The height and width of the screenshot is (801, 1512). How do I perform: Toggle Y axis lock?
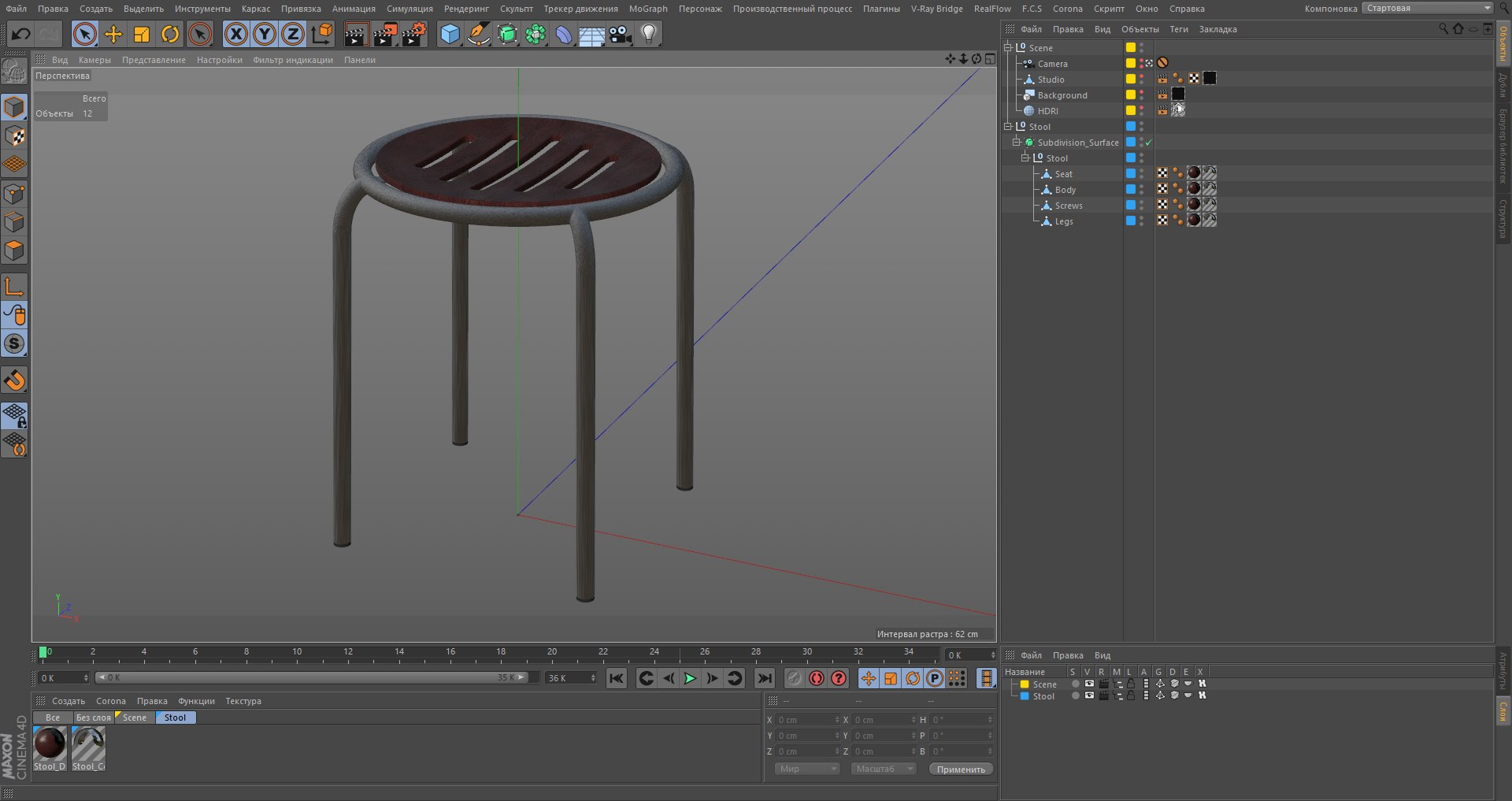265,35
